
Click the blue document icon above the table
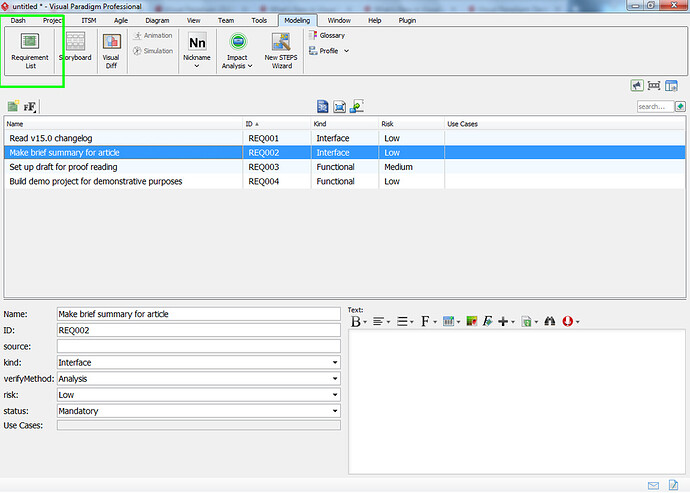323,107
